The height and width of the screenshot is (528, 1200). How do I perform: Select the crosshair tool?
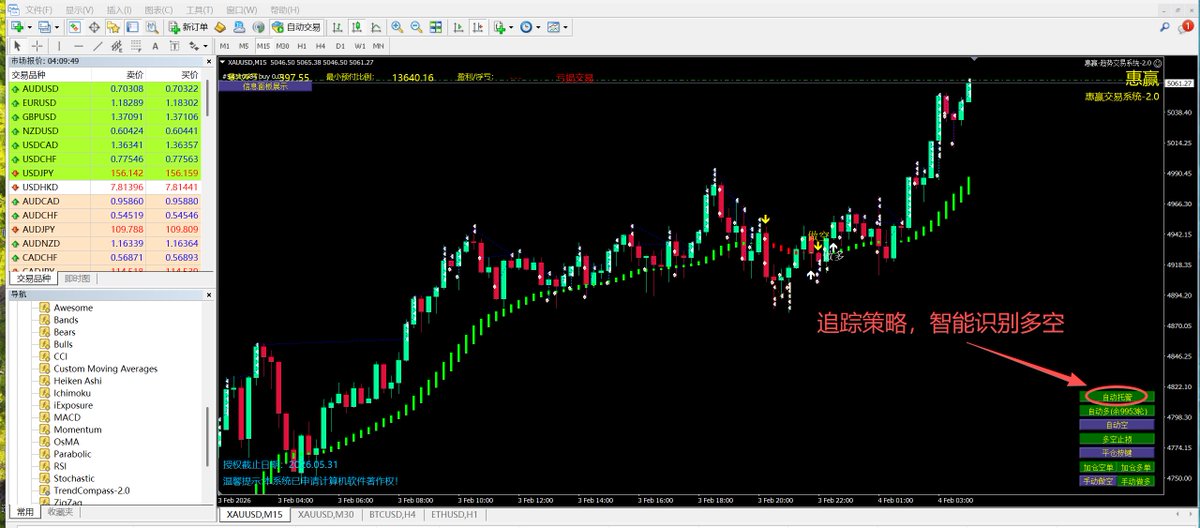37,46
